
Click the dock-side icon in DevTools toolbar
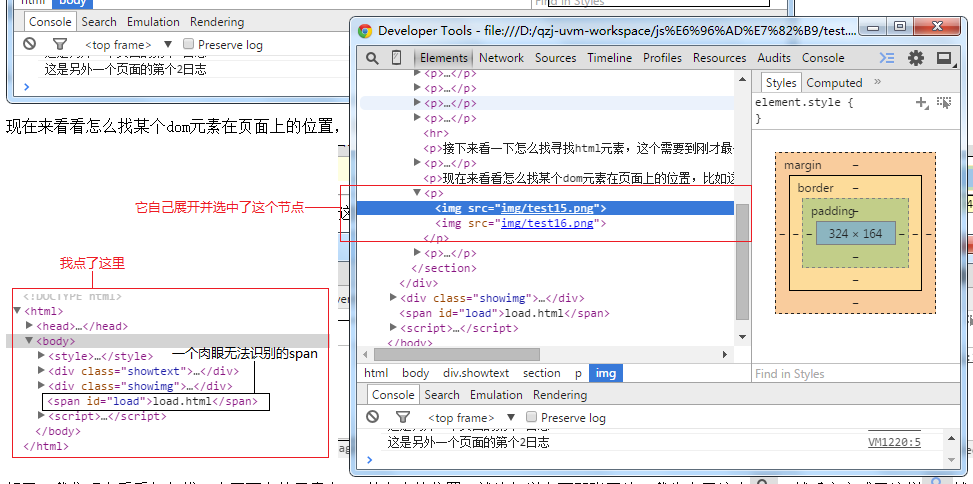coord(944,58)
